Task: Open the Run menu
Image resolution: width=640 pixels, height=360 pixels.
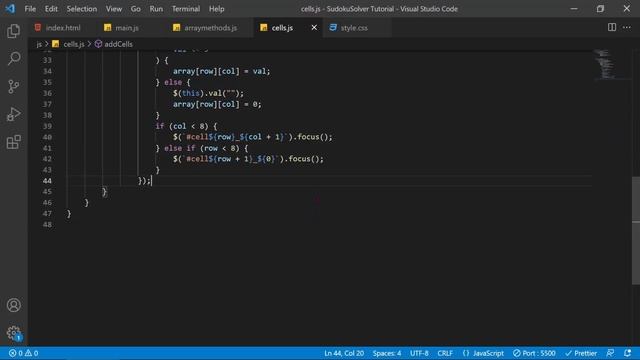Action: point(156,9)
